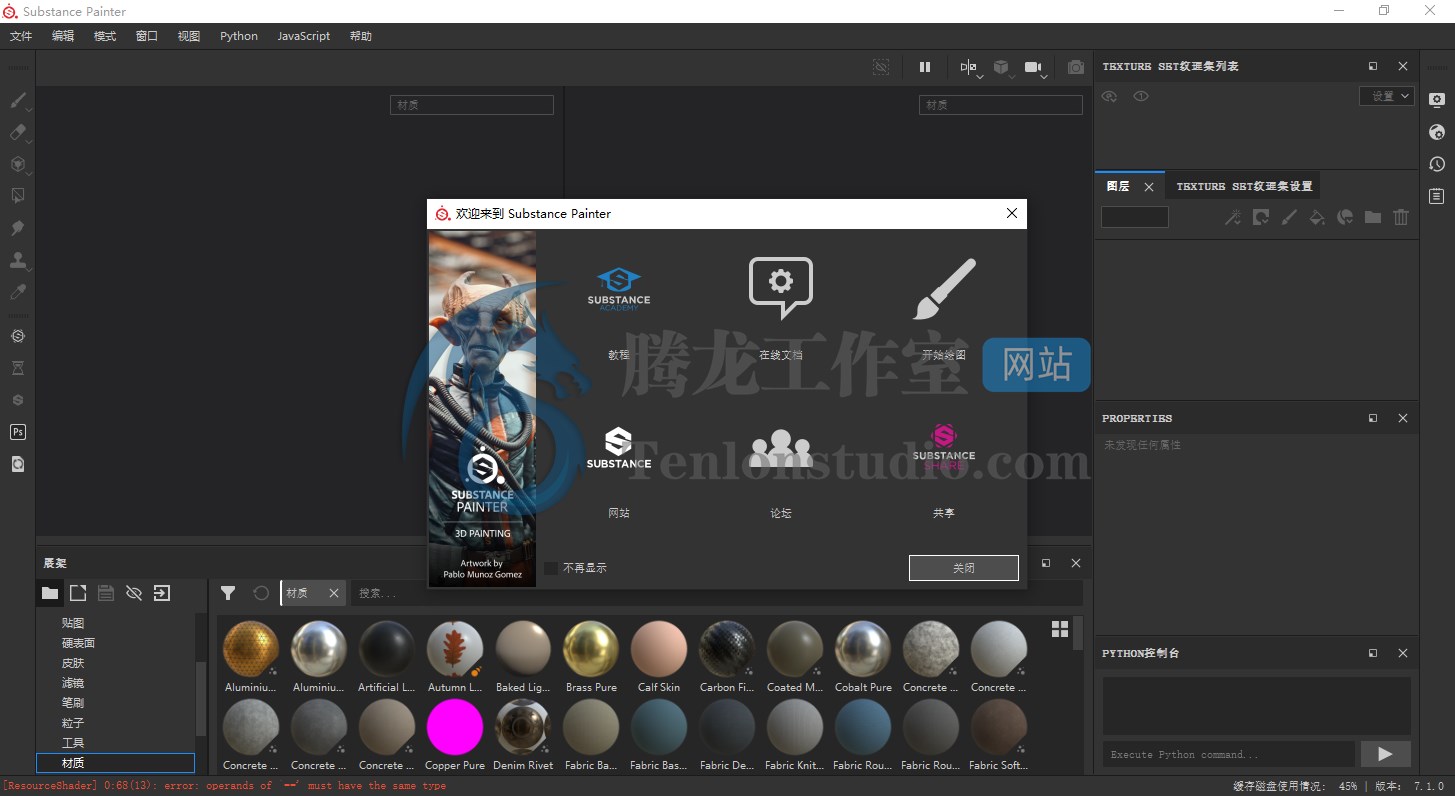Open Shader settings from the right dock

(1437, 131)
